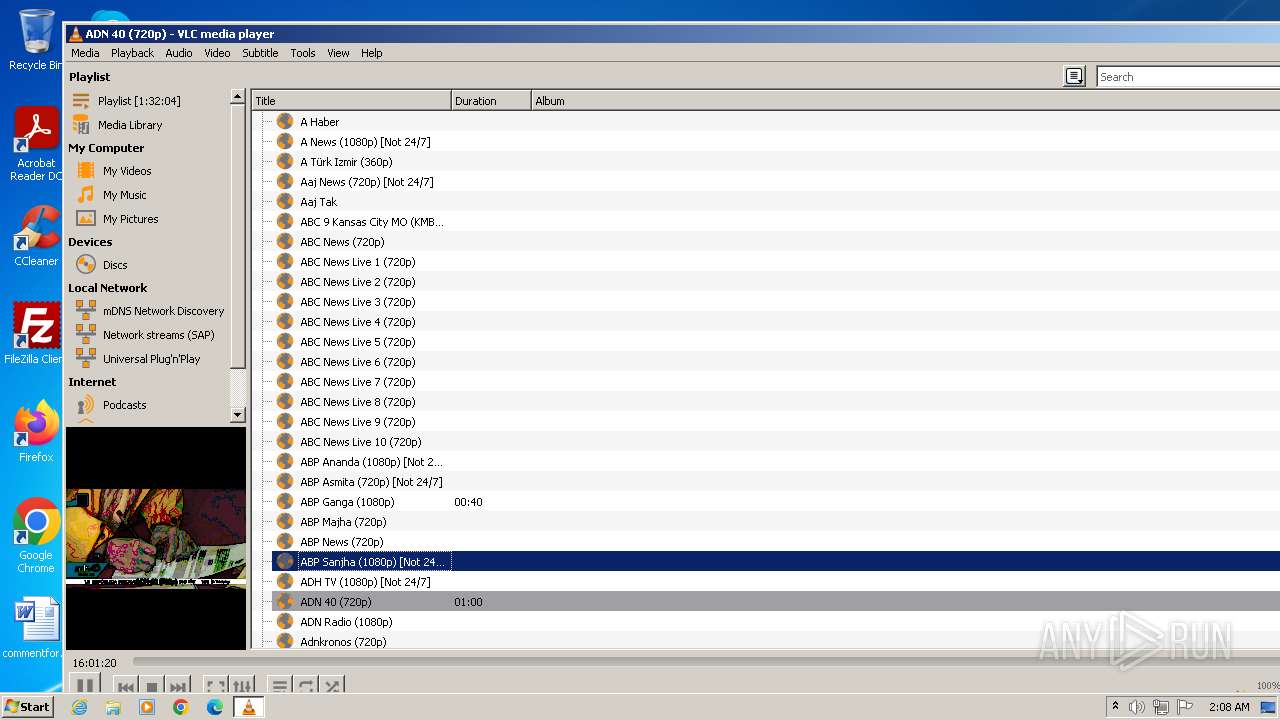Skip to next media in playlist
1280x720 pixels.
click(177, 686)
